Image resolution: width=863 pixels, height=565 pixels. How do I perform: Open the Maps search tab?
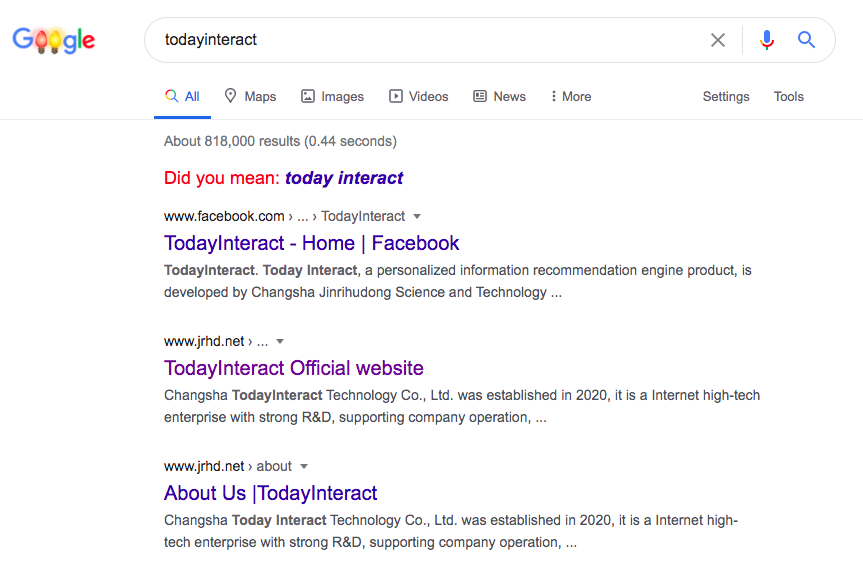click(250, 97)
